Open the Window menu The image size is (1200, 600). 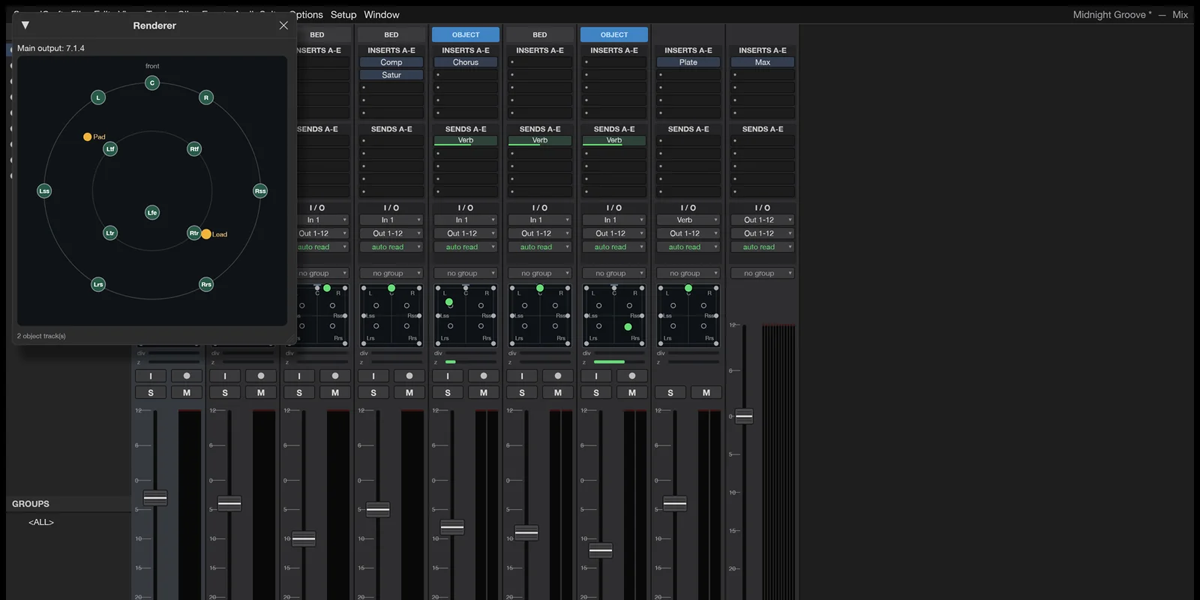click(x=381, y=15)
